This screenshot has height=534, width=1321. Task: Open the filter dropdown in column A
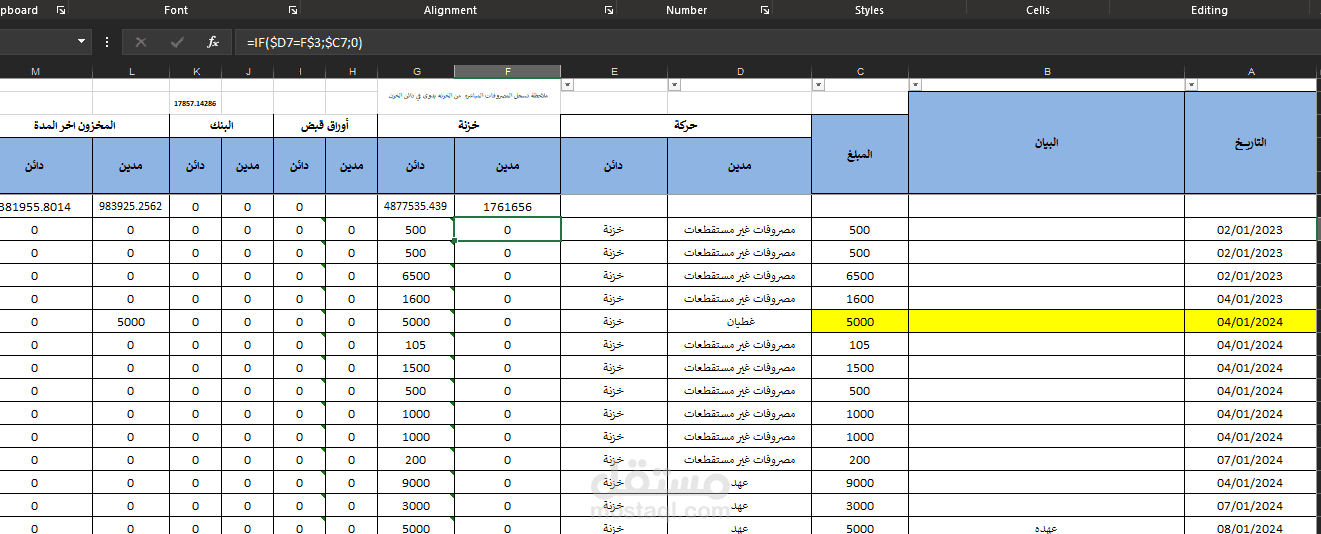(1191, 85)
